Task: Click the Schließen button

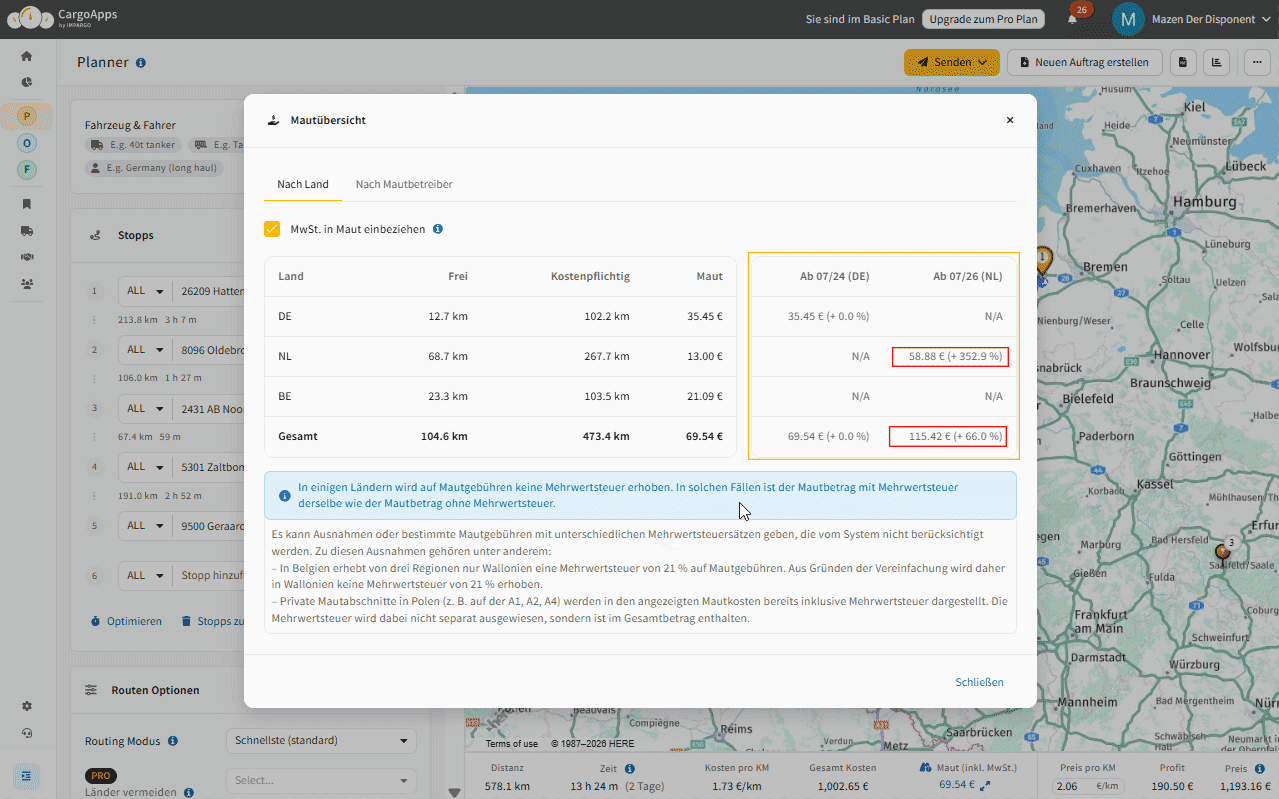Action: (x=979, y=682)
